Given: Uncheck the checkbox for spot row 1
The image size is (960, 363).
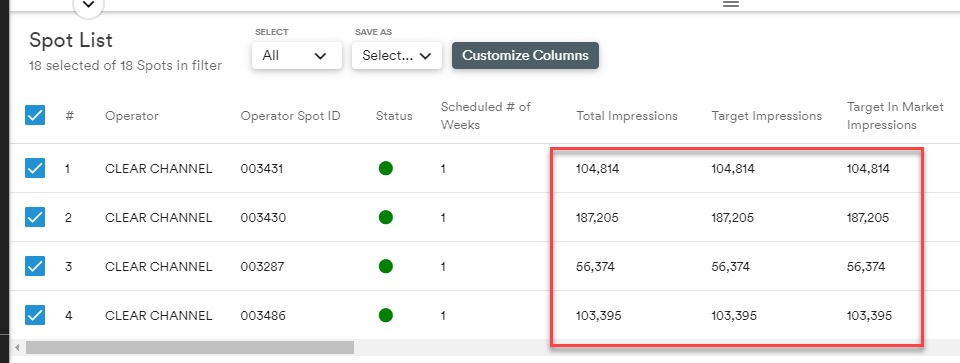Looking at the screenshot, I should (35, 168).
